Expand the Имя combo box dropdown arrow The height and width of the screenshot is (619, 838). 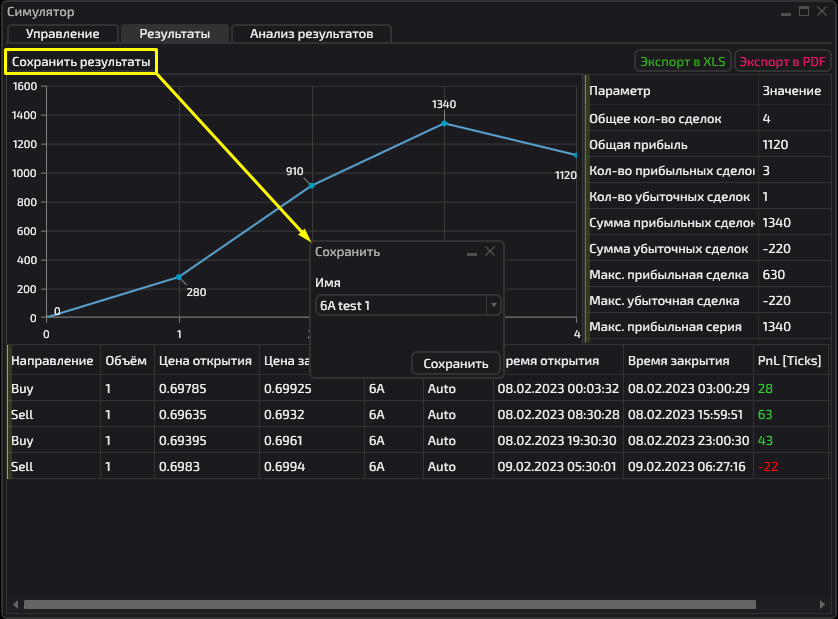pyautogui.click(x=494, y=305)
